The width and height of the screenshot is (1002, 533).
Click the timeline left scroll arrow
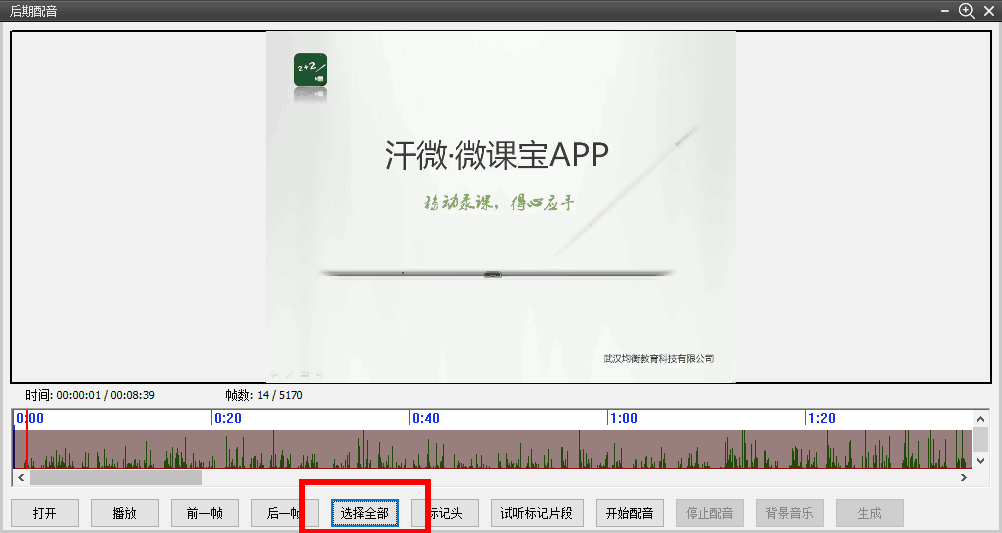tap(21, 477)
